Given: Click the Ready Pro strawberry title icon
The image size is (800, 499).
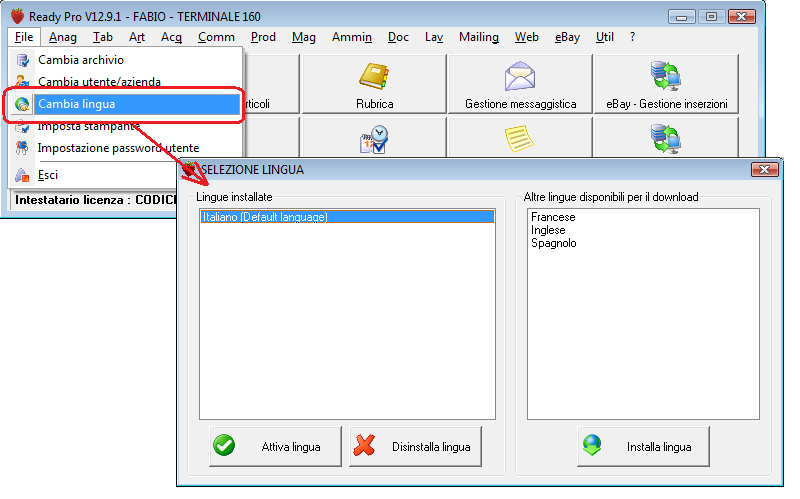Looking at the screenshot, I should tap(17, 16).
